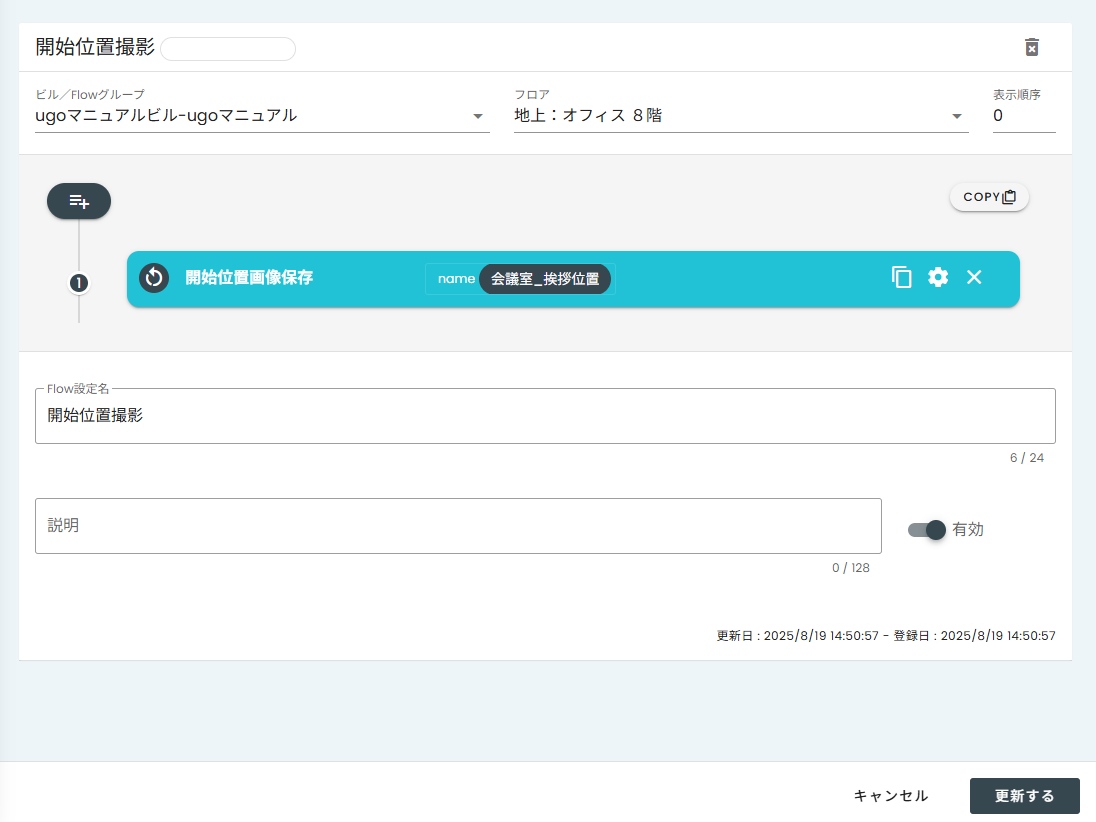Click the Flow設定名 text field
The image size is (1096, 822).
[545, 416]
